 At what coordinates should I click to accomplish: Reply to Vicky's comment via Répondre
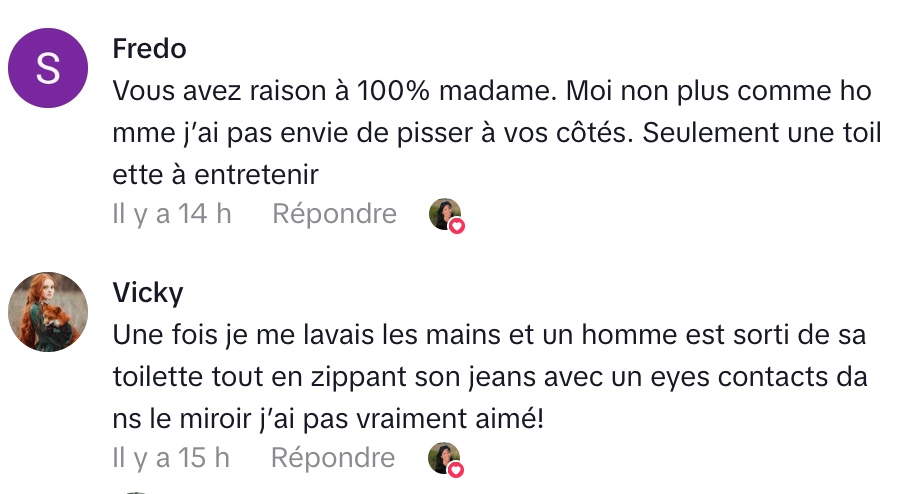click(334, 458)
